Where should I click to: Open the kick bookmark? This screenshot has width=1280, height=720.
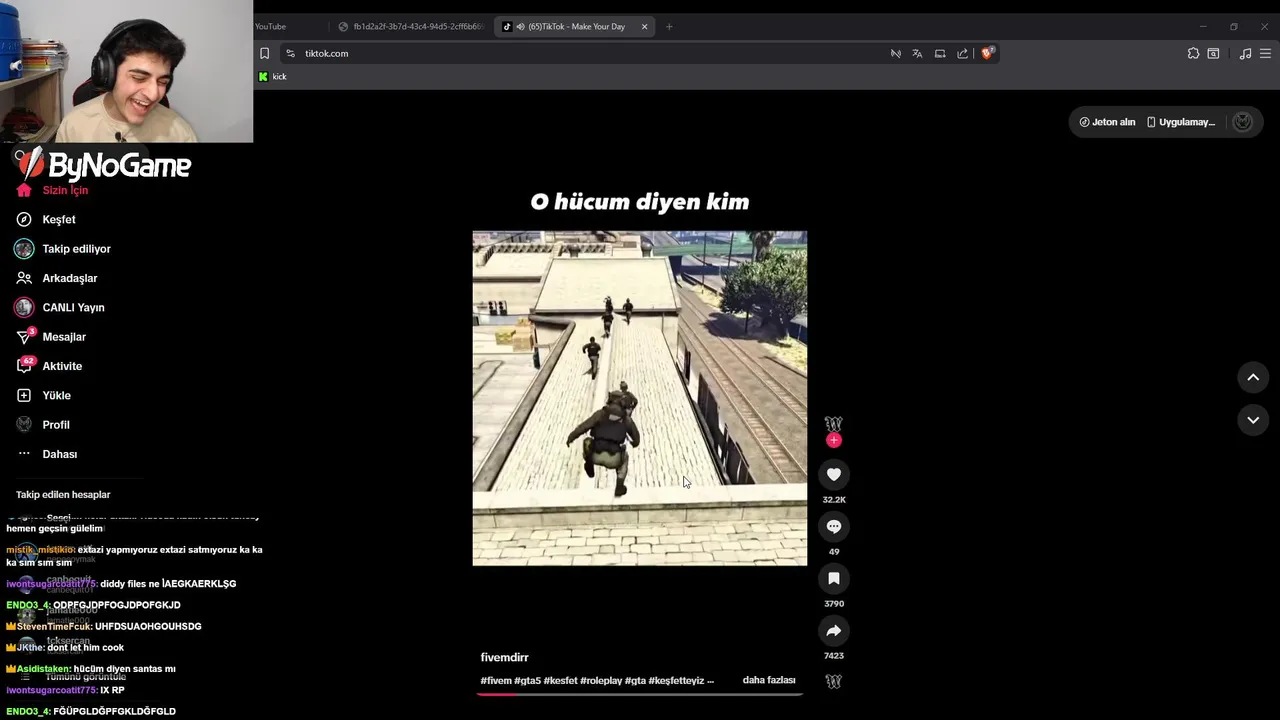pyautogui.click(x=273, y=77)
